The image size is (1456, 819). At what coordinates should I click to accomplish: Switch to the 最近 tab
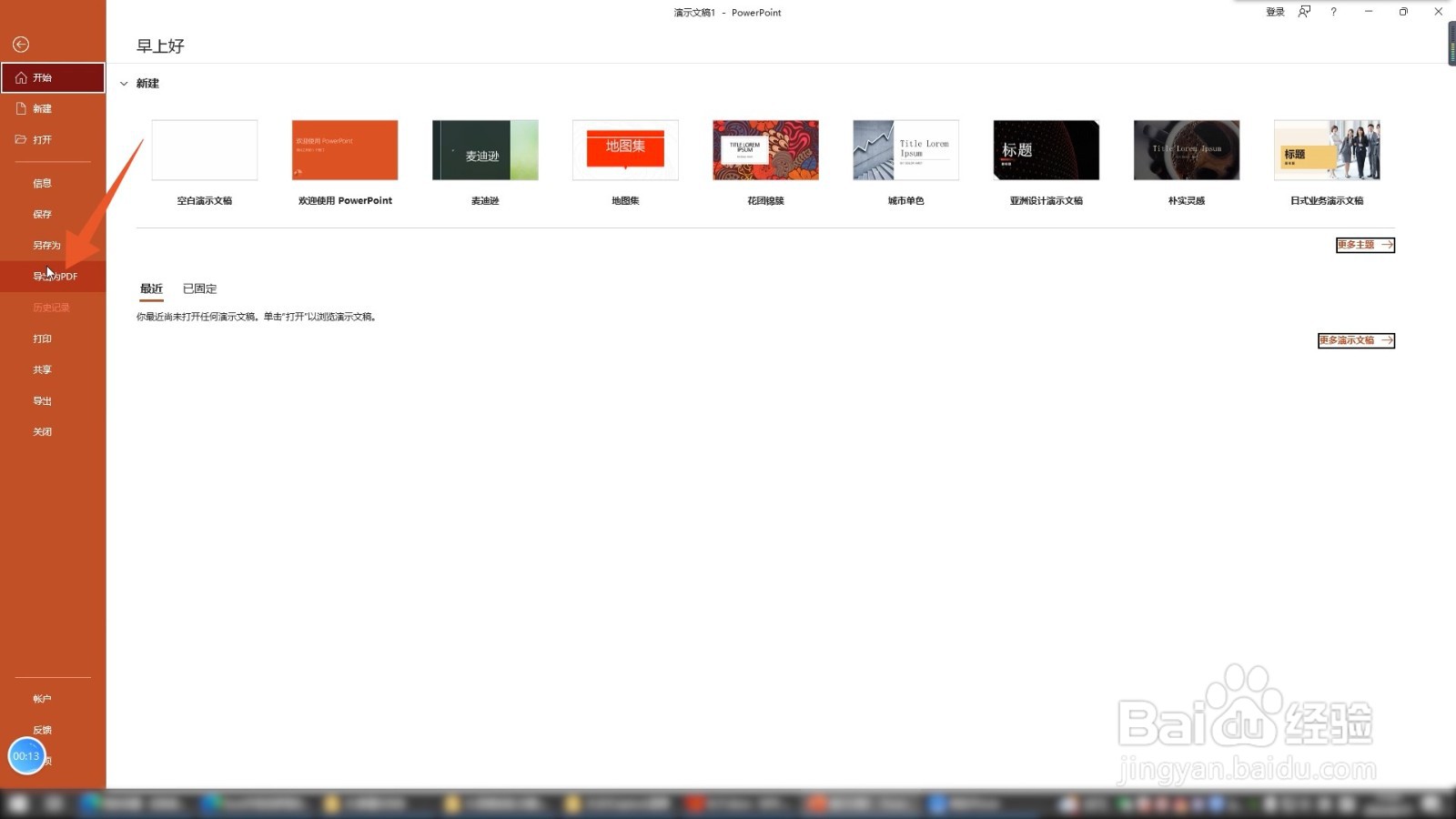(x=151, y=288)
